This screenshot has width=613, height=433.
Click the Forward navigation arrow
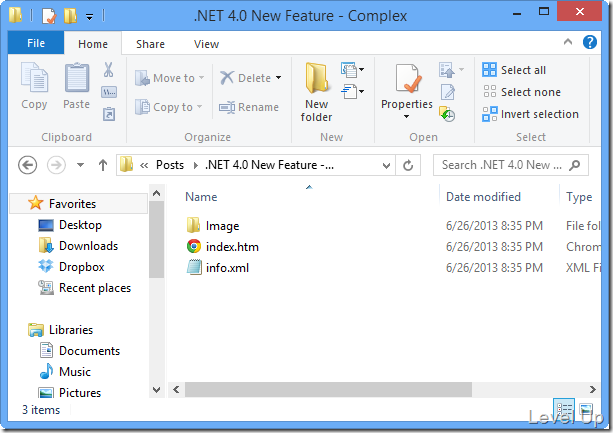[x=56, y=165]
